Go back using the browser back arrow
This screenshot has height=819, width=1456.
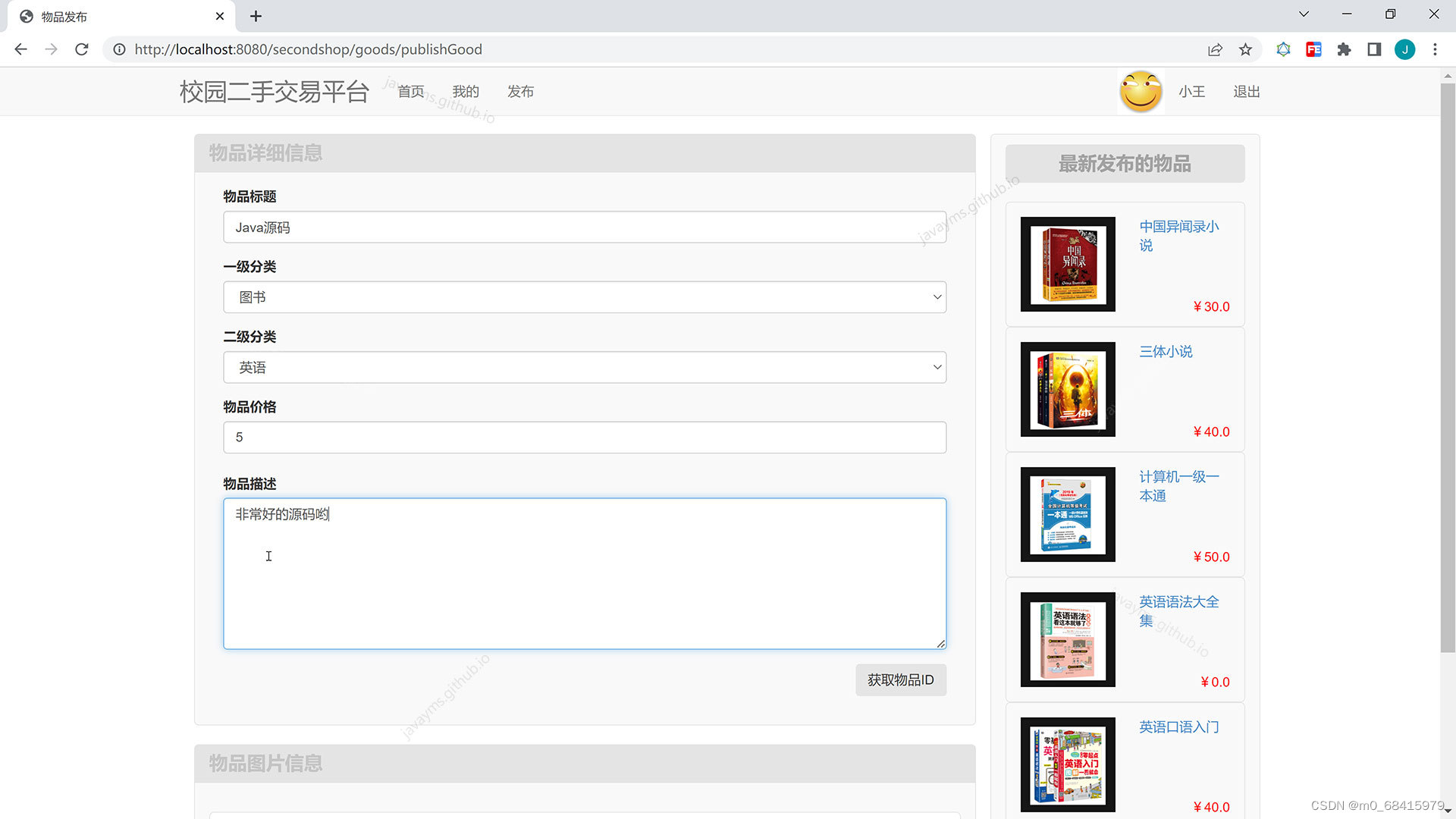pos(20,49)
